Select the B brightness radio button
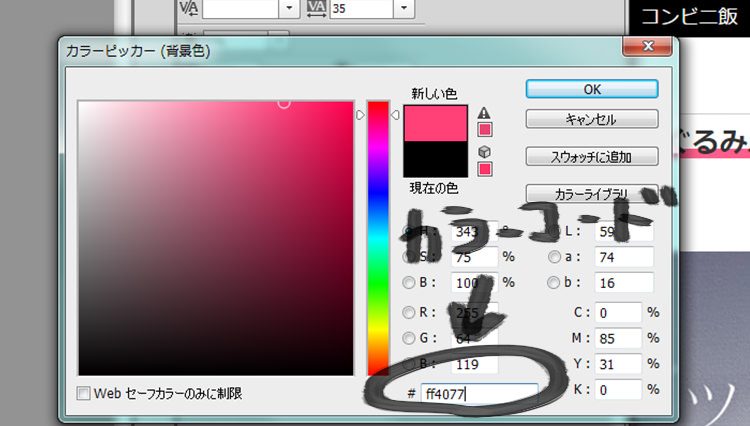750x426 pixels. [x=408, y=283]
